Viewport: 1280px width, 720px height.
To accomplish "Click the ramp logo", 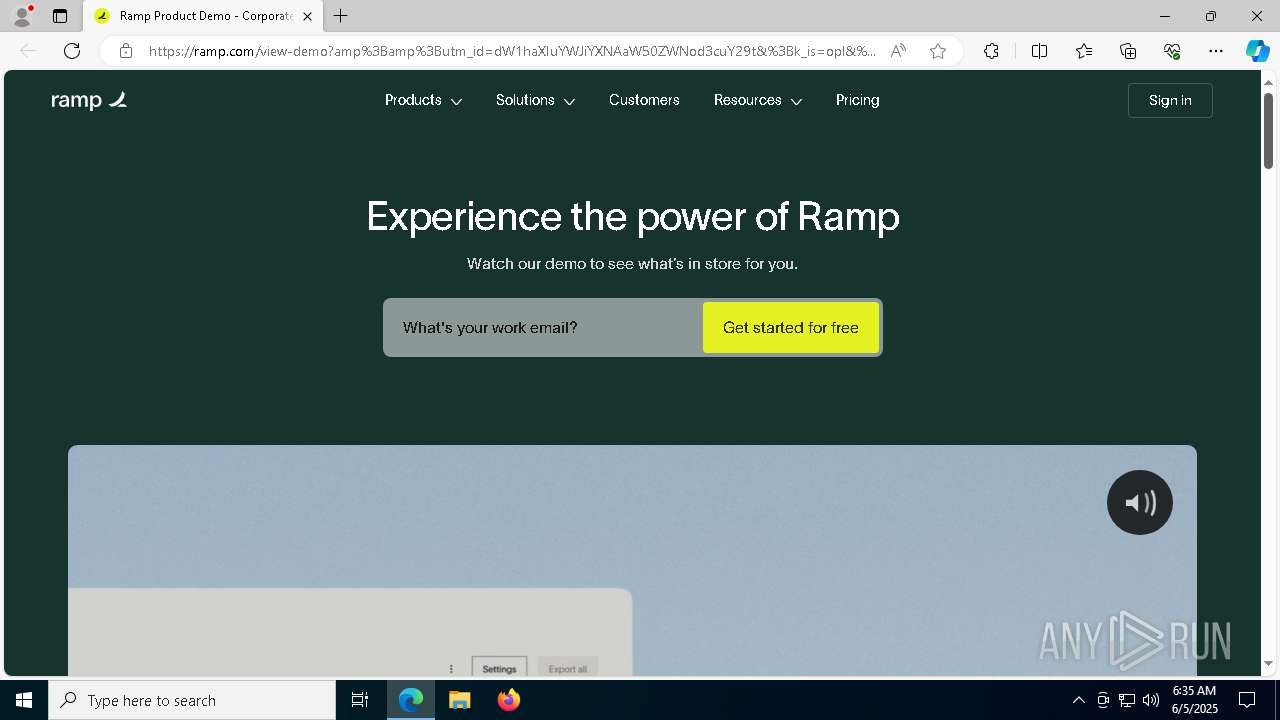I will (x=89, y=100).
